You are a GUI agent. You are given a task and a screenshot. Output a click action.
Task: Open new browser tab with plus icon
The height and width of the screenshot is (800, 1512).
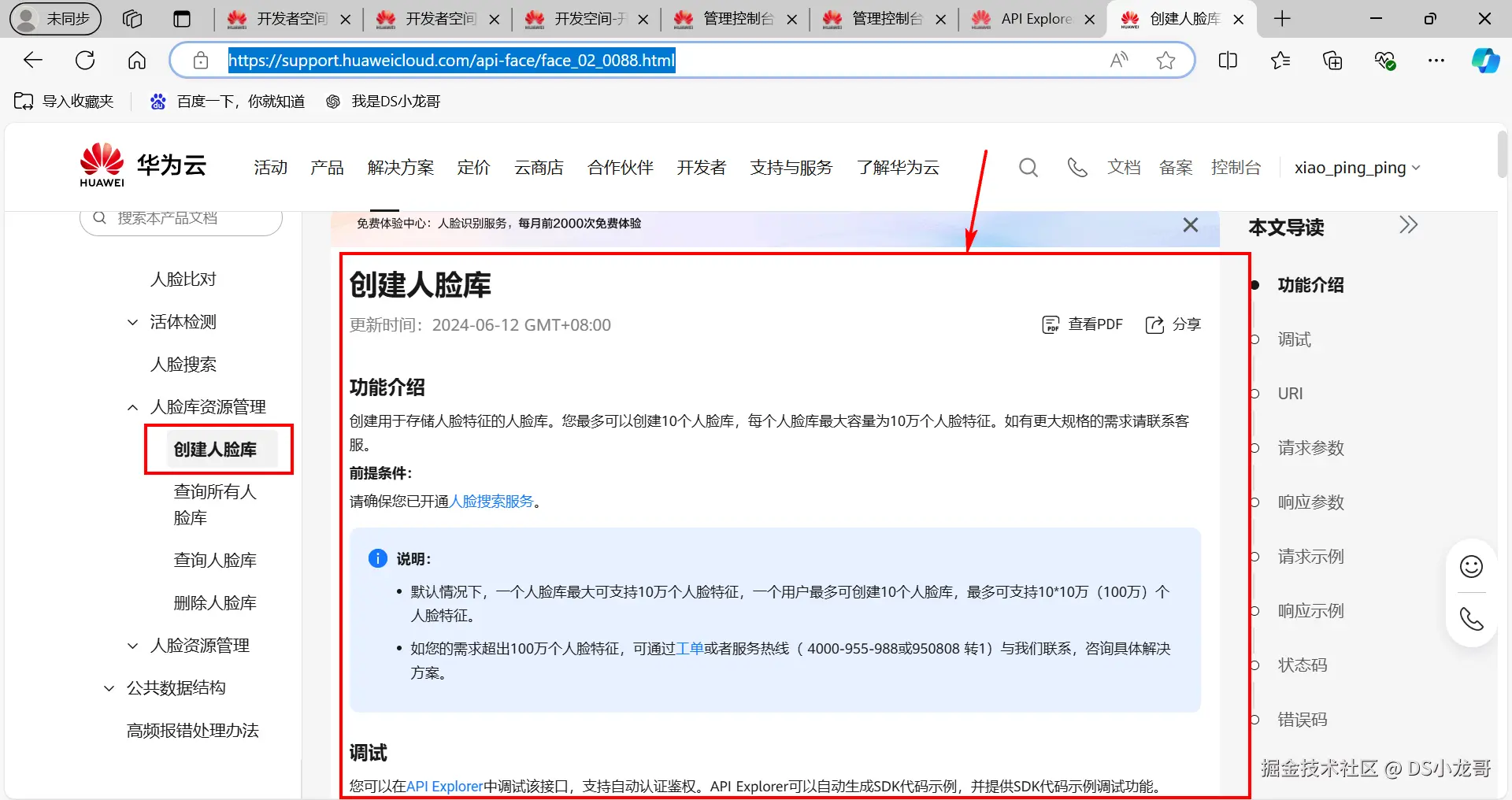point(1282,19)
